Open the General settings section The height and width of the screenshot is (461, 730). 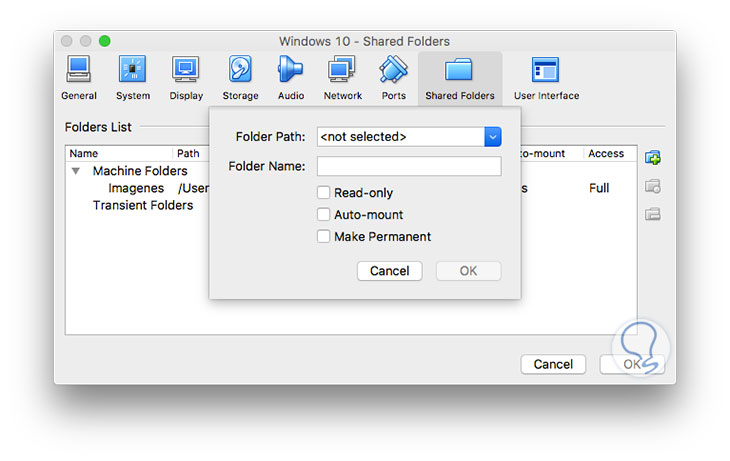pyautogui.click(x=79, y=77)
